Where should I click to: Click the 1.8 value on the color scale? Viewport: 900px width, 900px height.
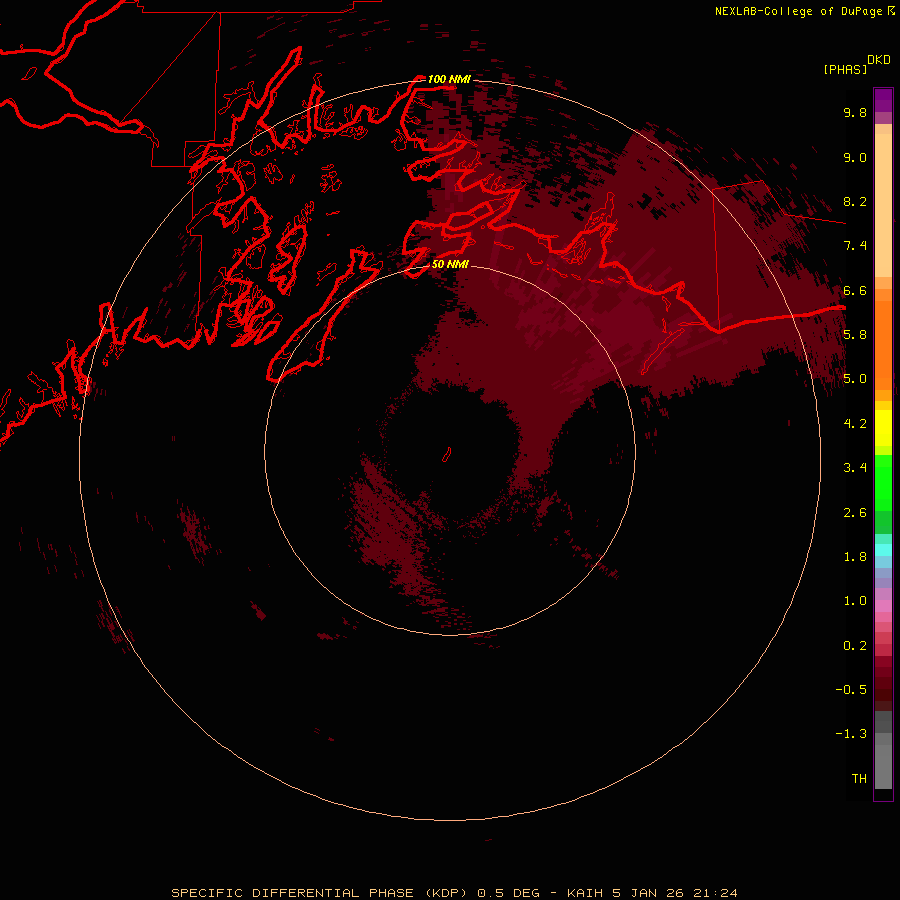(x=855, y=557)
